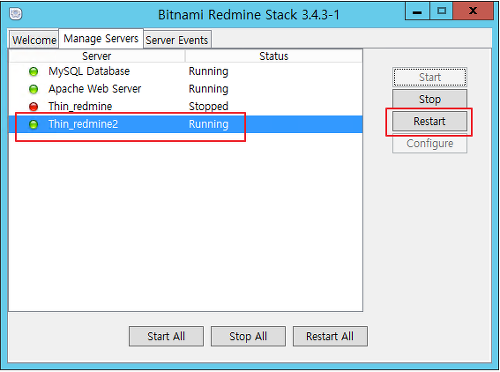Start all servers with Start All

[166, 336]
